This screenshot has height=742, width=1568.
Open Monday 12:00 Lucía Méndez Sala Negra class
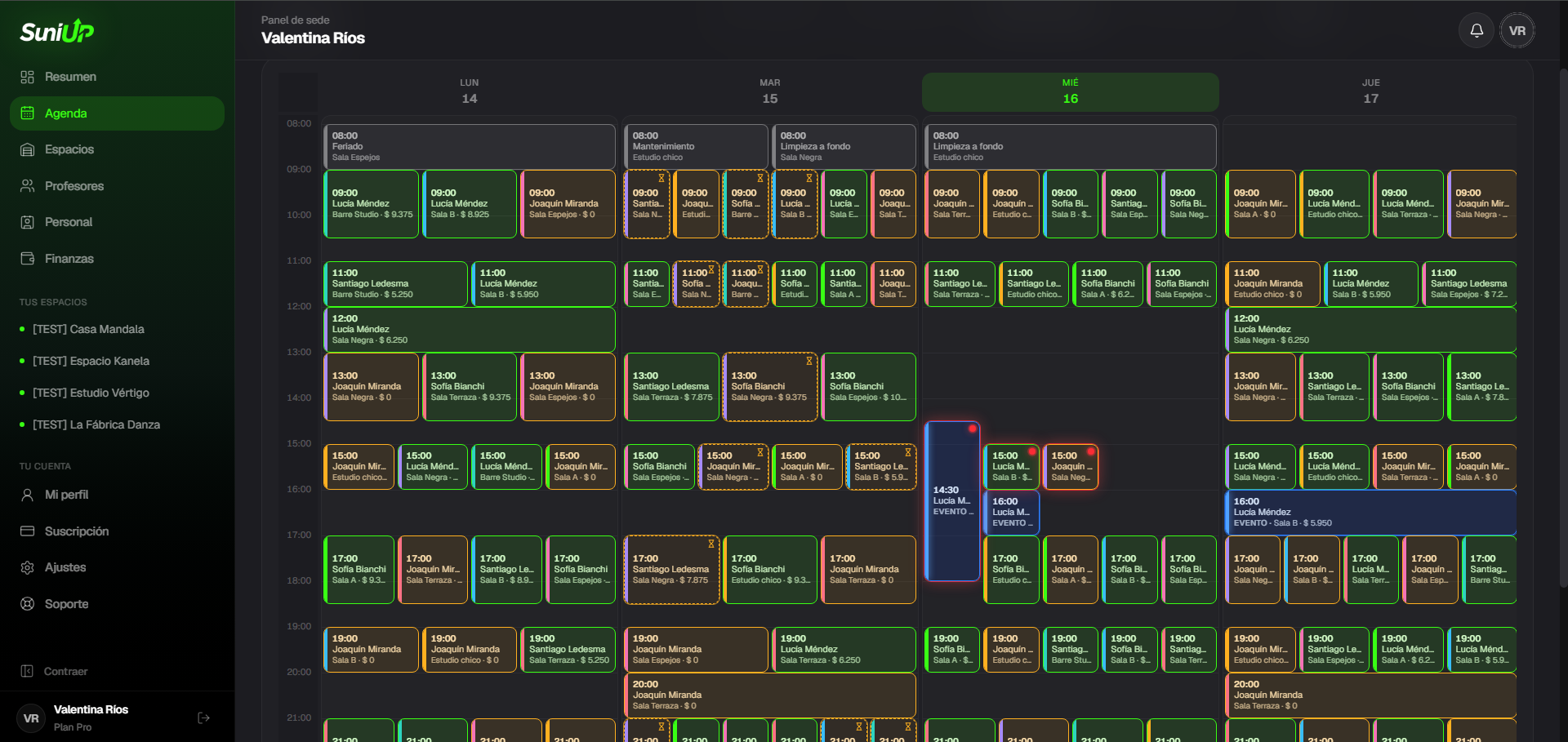[470, 330]
